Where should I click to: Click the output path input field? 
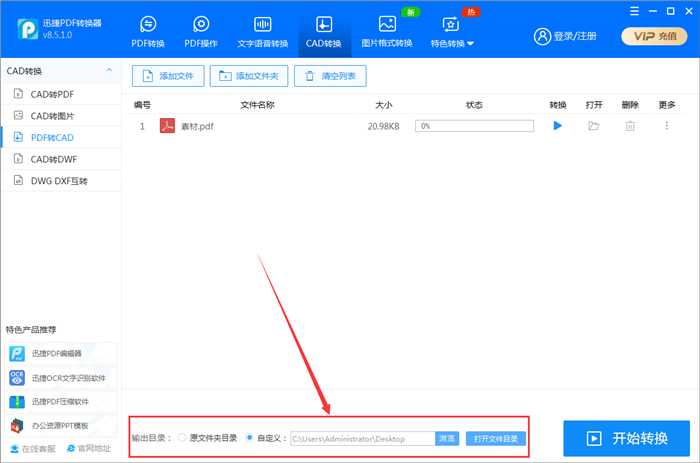362,438
